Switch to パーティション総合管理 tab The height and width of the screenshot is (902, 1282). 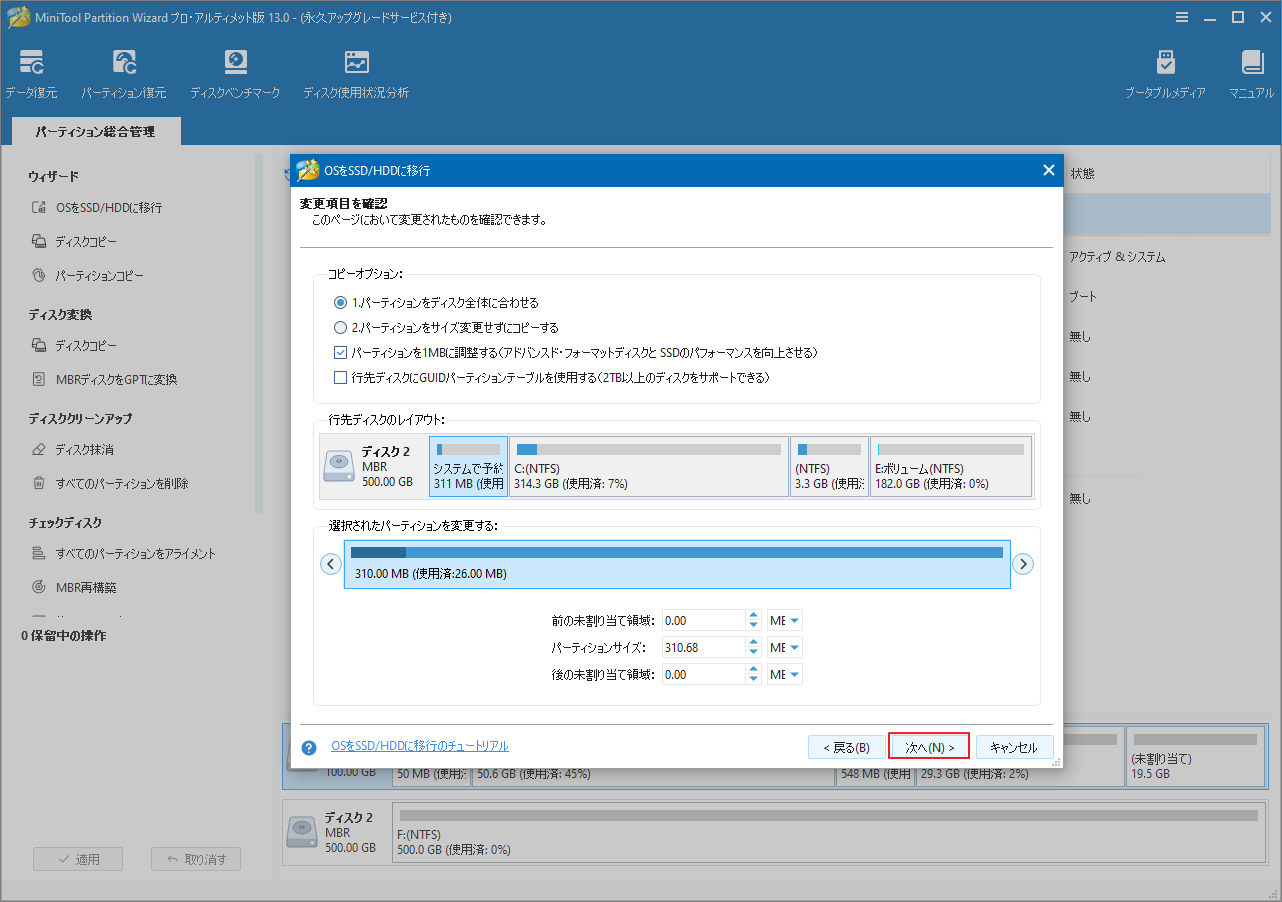(x=95, y=130)
